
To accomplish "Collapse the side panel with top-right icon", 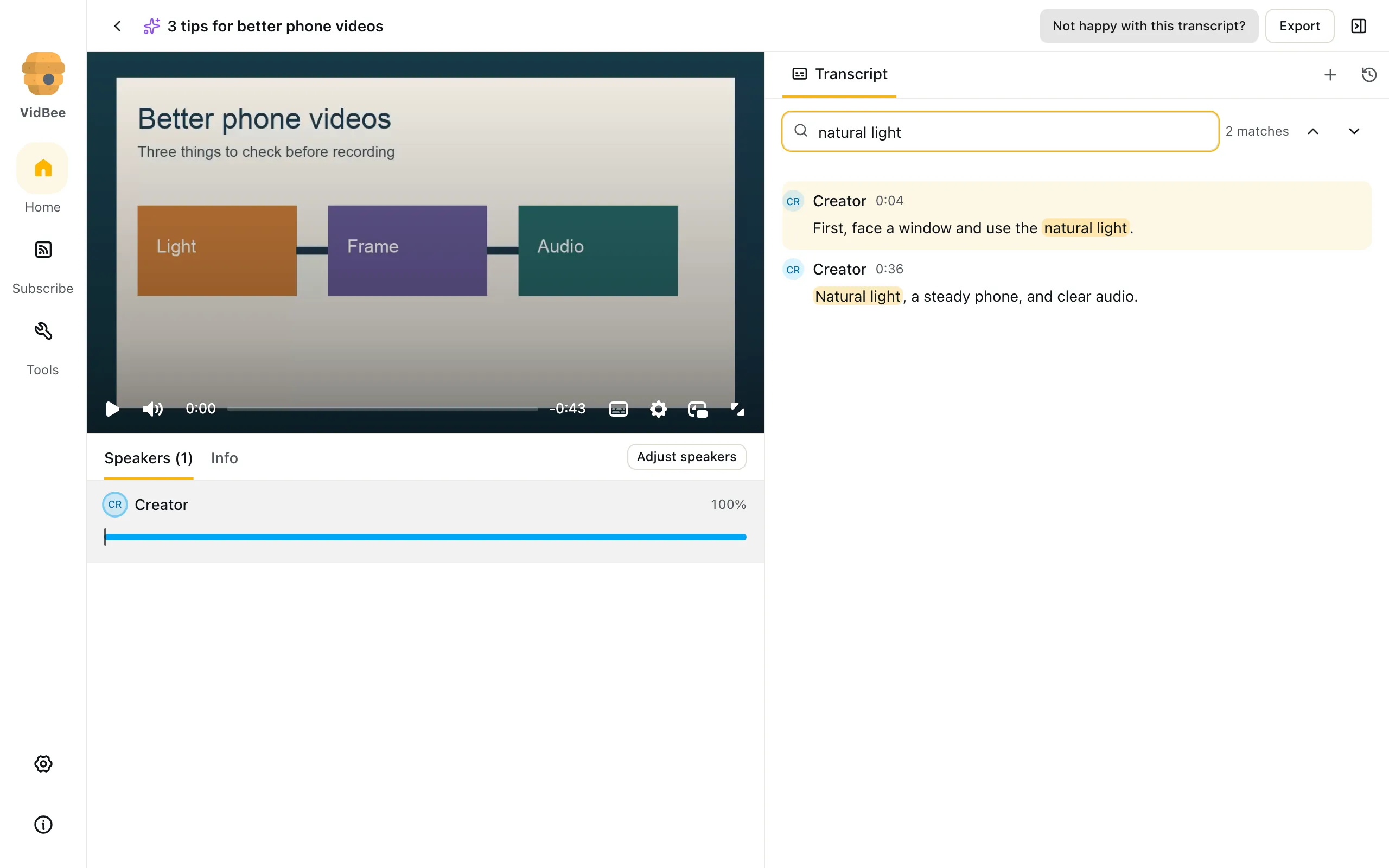I will tap(1358, 26).
